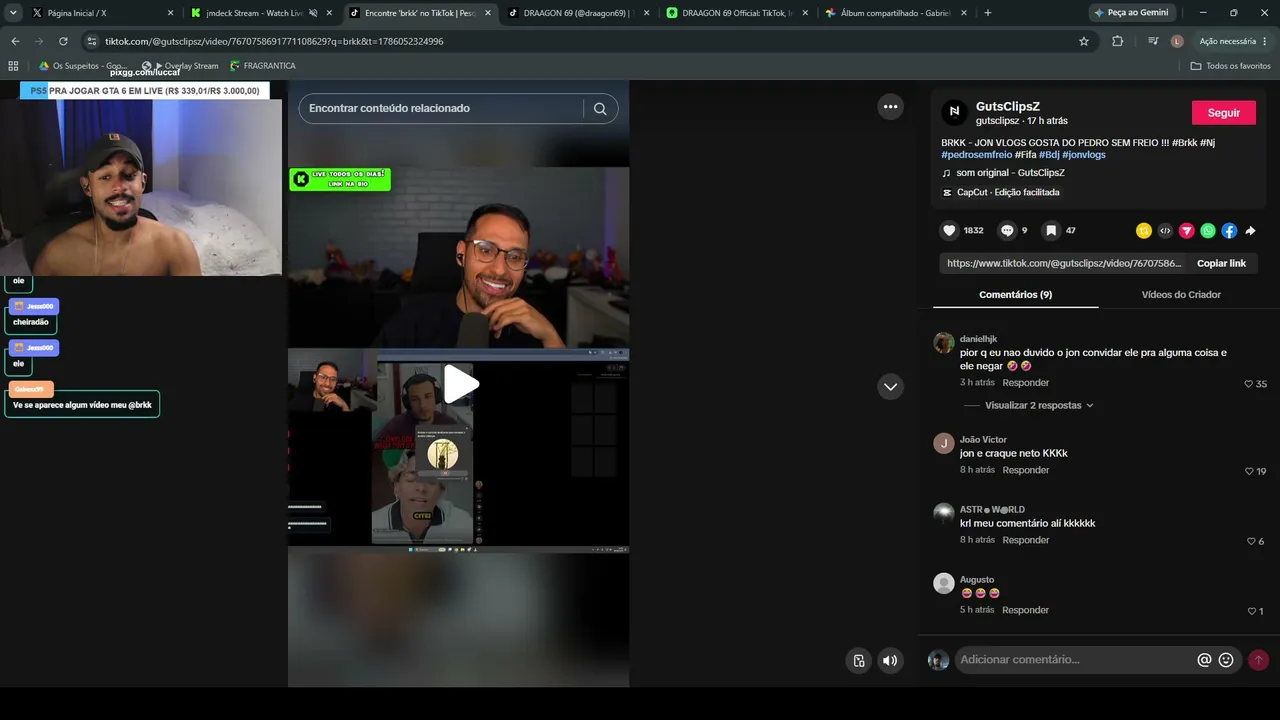The width and height of the screenshot is (1280, 720).
Task: Go to next video with the down chevron
Action: click(890, 387)
